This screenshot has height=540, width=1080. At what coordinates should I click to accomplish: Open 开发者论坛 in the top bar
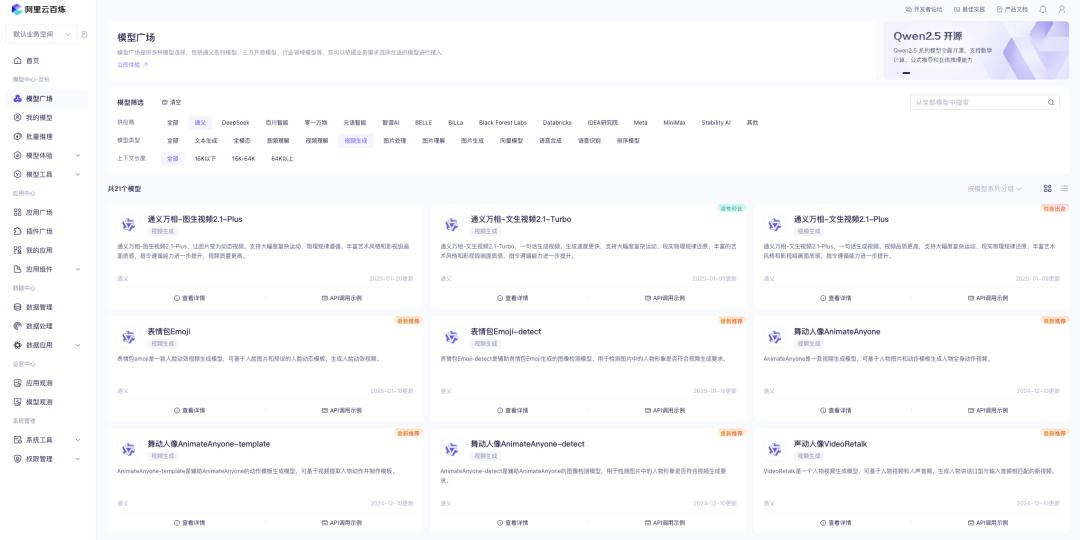coord(924,10)
